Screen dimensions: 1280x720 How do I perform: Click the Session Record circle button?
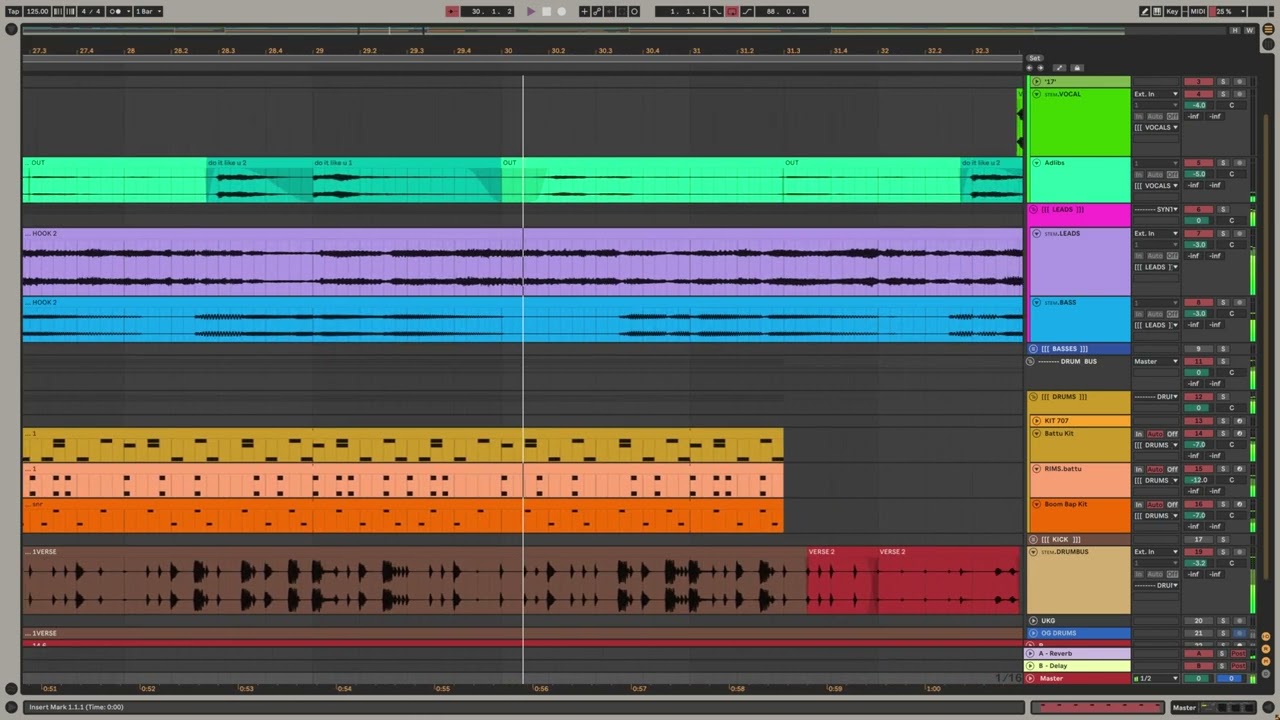[634, 11]
